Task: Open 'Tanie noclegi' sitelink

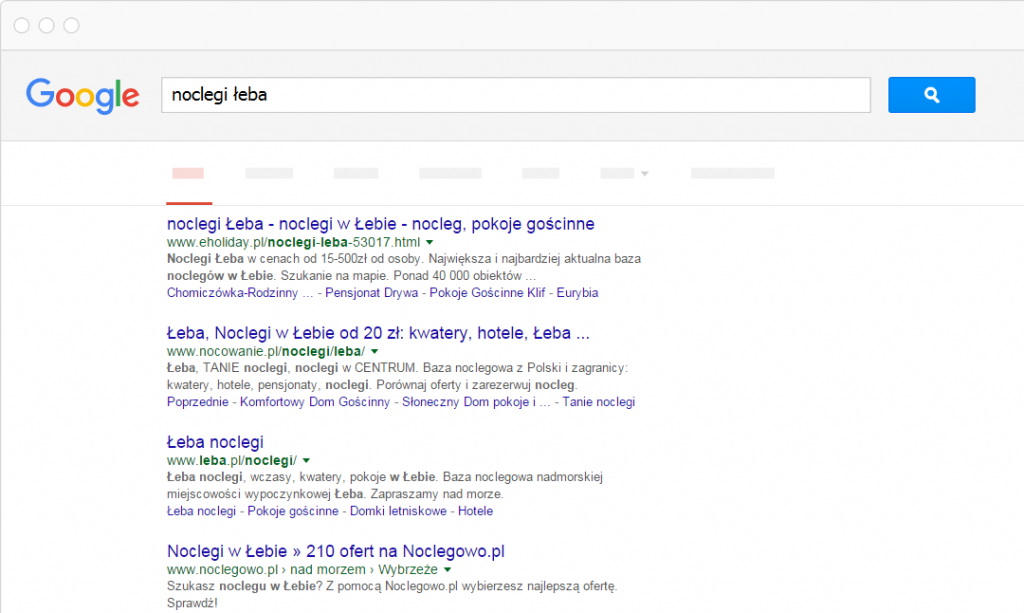Action: coord(599,401)
